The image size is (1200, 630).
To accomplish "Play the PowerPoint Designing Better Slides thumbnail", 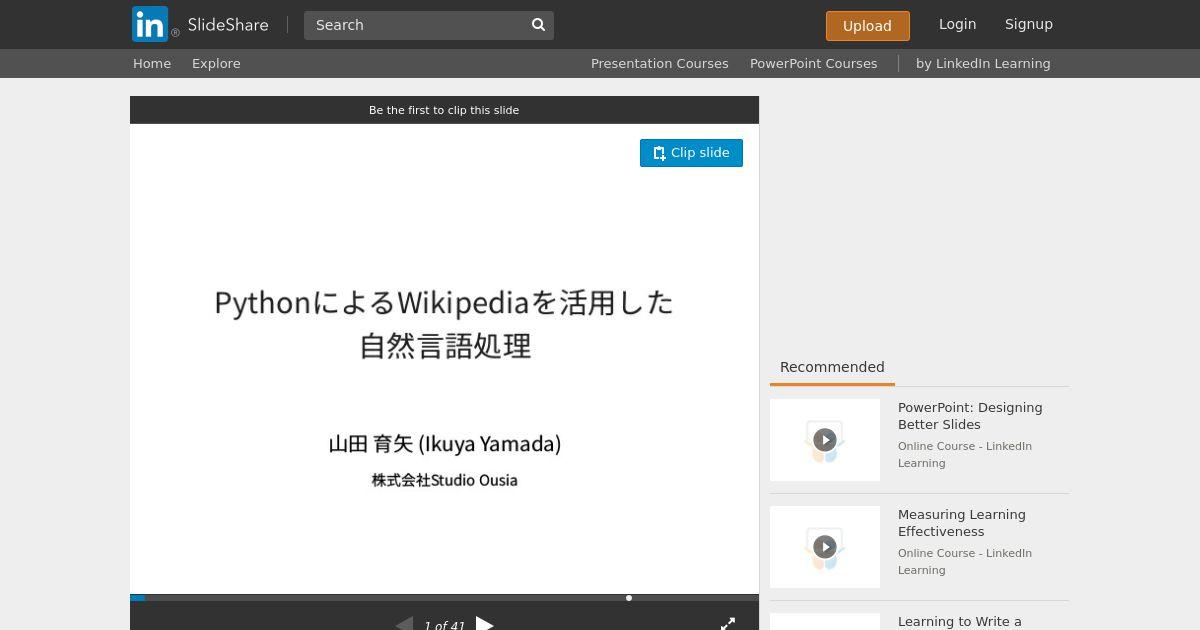I will 825,440.
